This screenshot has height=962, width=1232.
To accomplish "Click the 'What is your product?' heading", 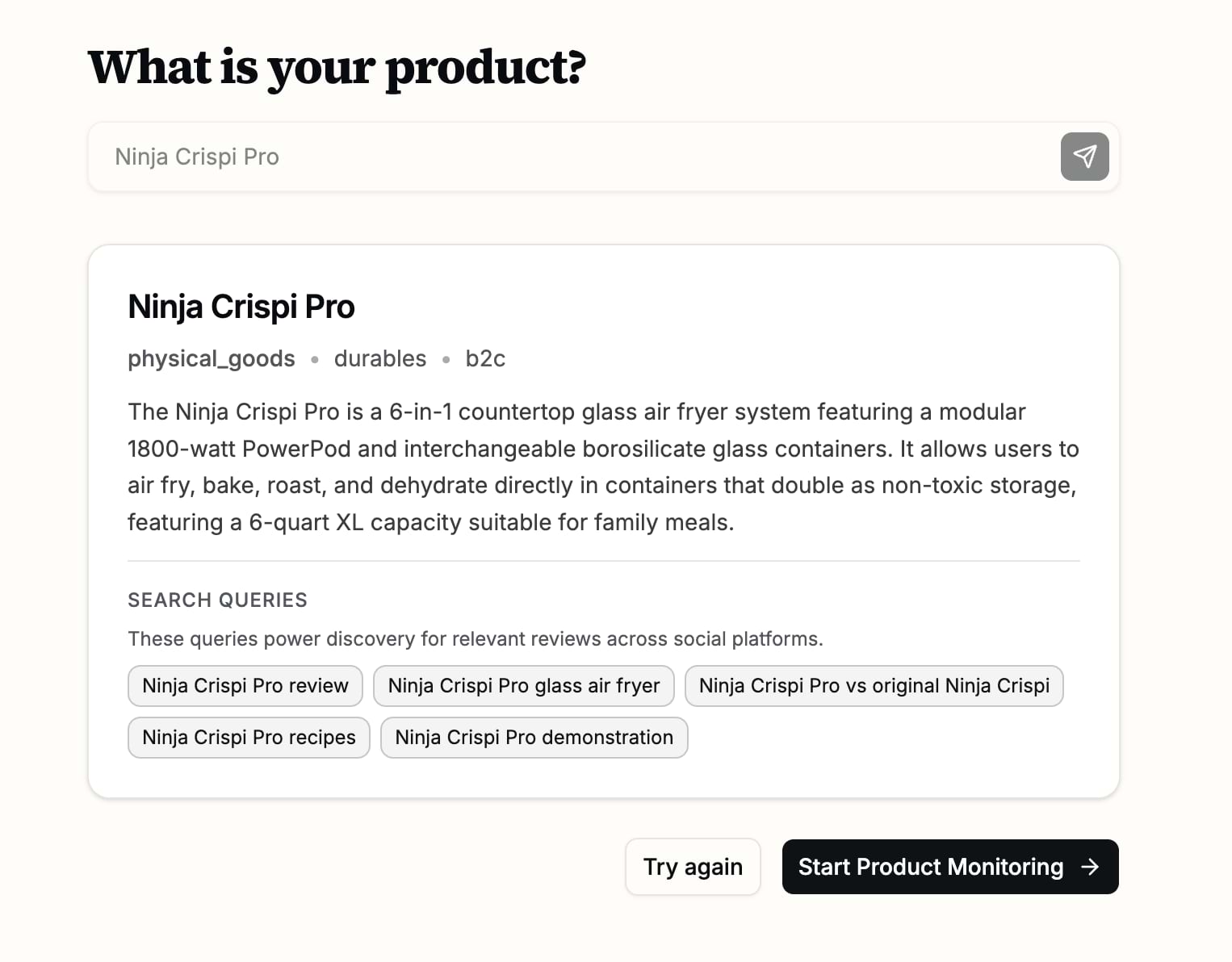I will [x=337, y=67].
